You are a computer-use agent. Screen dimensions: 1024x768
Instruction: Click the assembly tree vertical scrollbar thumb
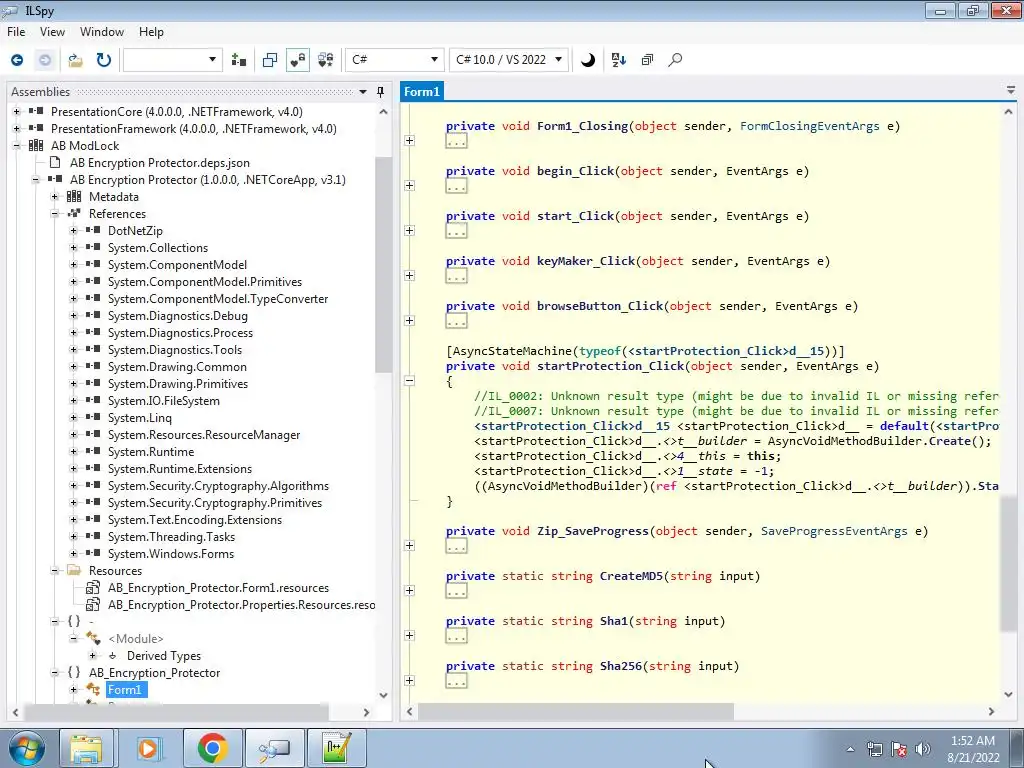coord(383,264)
